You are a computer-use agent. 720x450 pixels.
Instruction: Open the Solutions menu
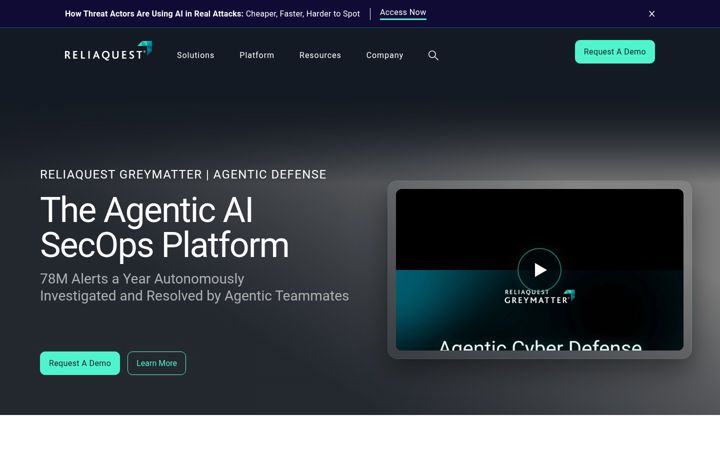point(196,55)
